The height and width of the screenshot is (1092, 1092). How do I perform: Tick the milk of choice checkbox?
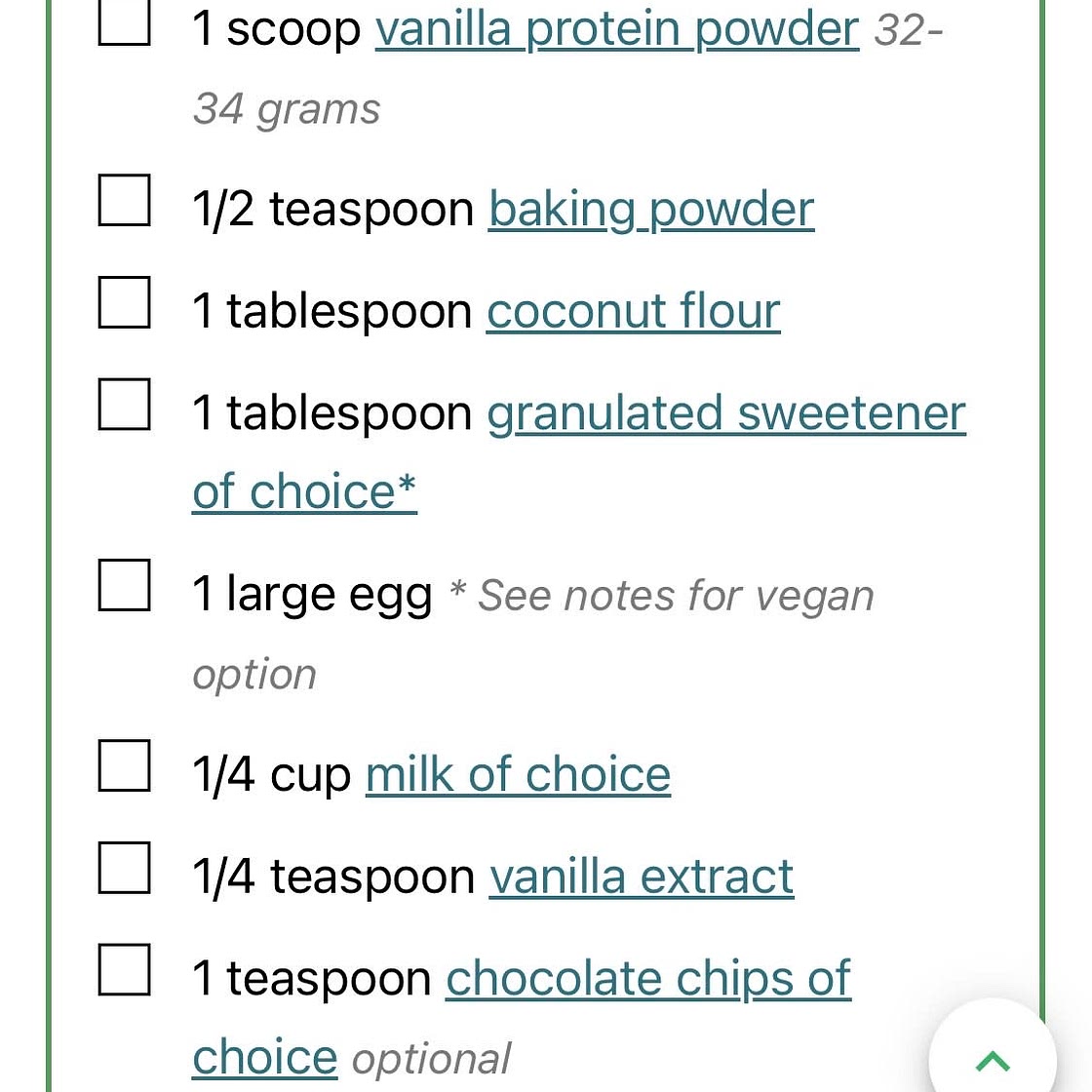coord(124,766)
